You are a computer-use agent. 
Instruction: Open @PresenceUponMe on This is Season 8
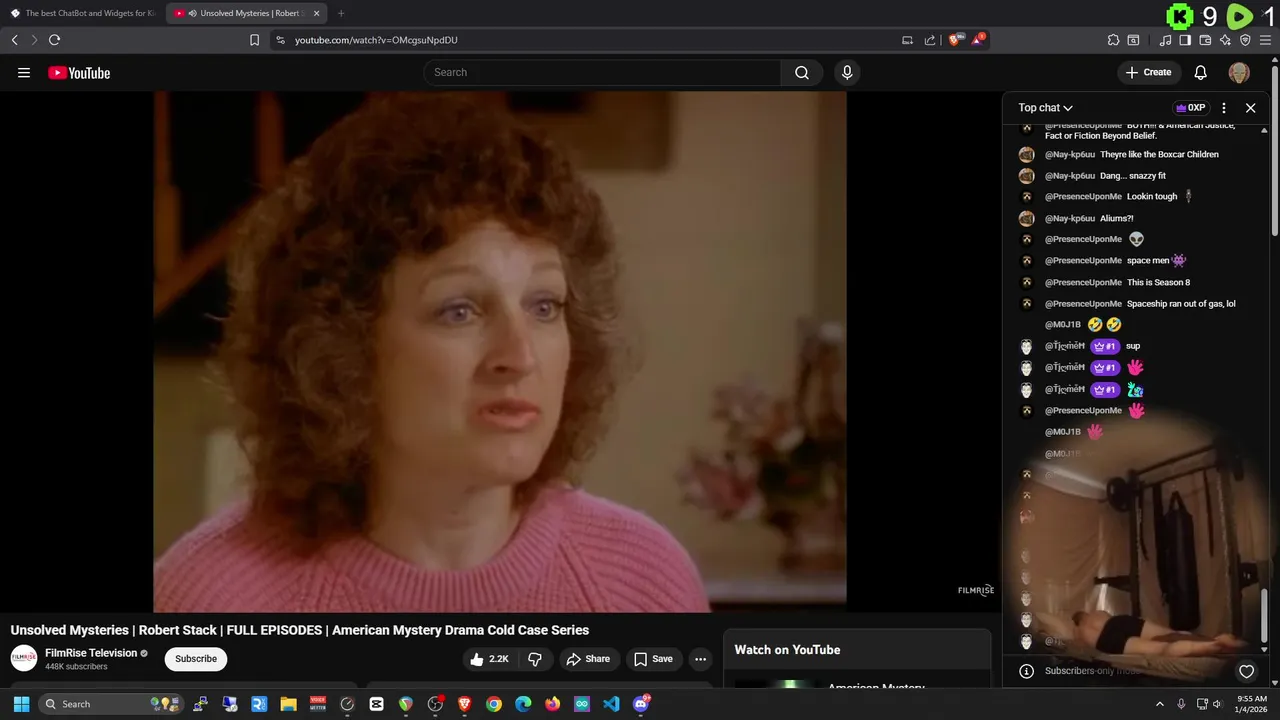click(1083, 282)
